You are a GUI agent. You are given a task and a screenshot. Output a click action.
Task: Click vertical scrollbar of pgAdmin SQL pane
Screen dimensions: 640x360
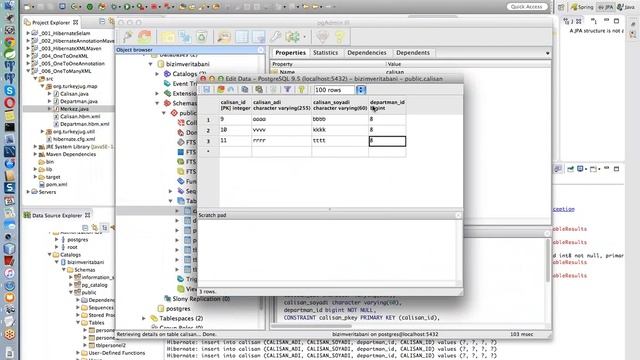tap(547, 261)
